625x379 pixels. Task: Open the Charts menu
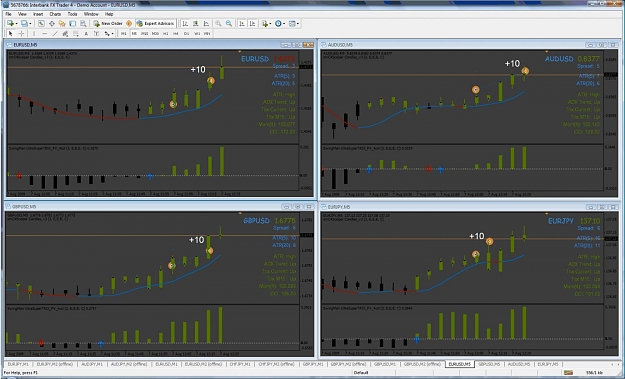coord(55,14)
